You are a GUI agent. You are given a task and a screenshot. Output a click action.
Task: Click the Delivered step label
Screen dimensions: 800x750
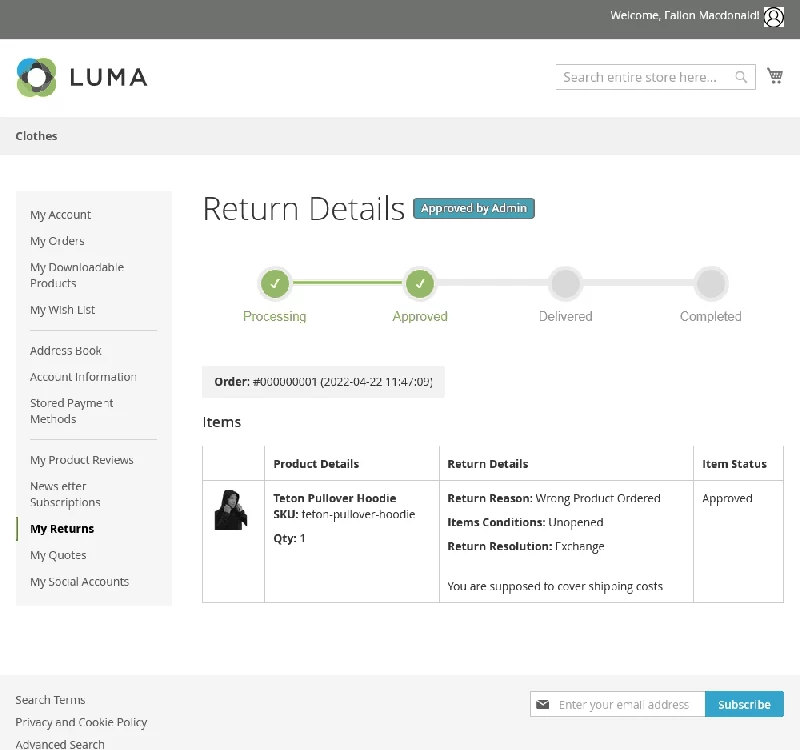coord(565,316)
